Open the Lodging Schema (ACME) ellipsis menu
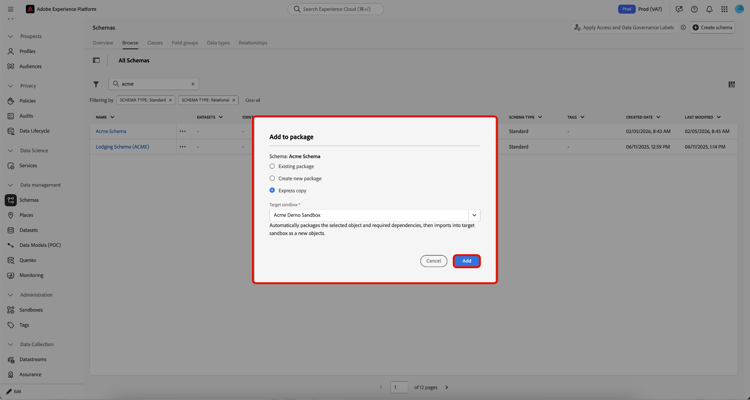This screenshot has width=750, height=400. click(182, 147)
